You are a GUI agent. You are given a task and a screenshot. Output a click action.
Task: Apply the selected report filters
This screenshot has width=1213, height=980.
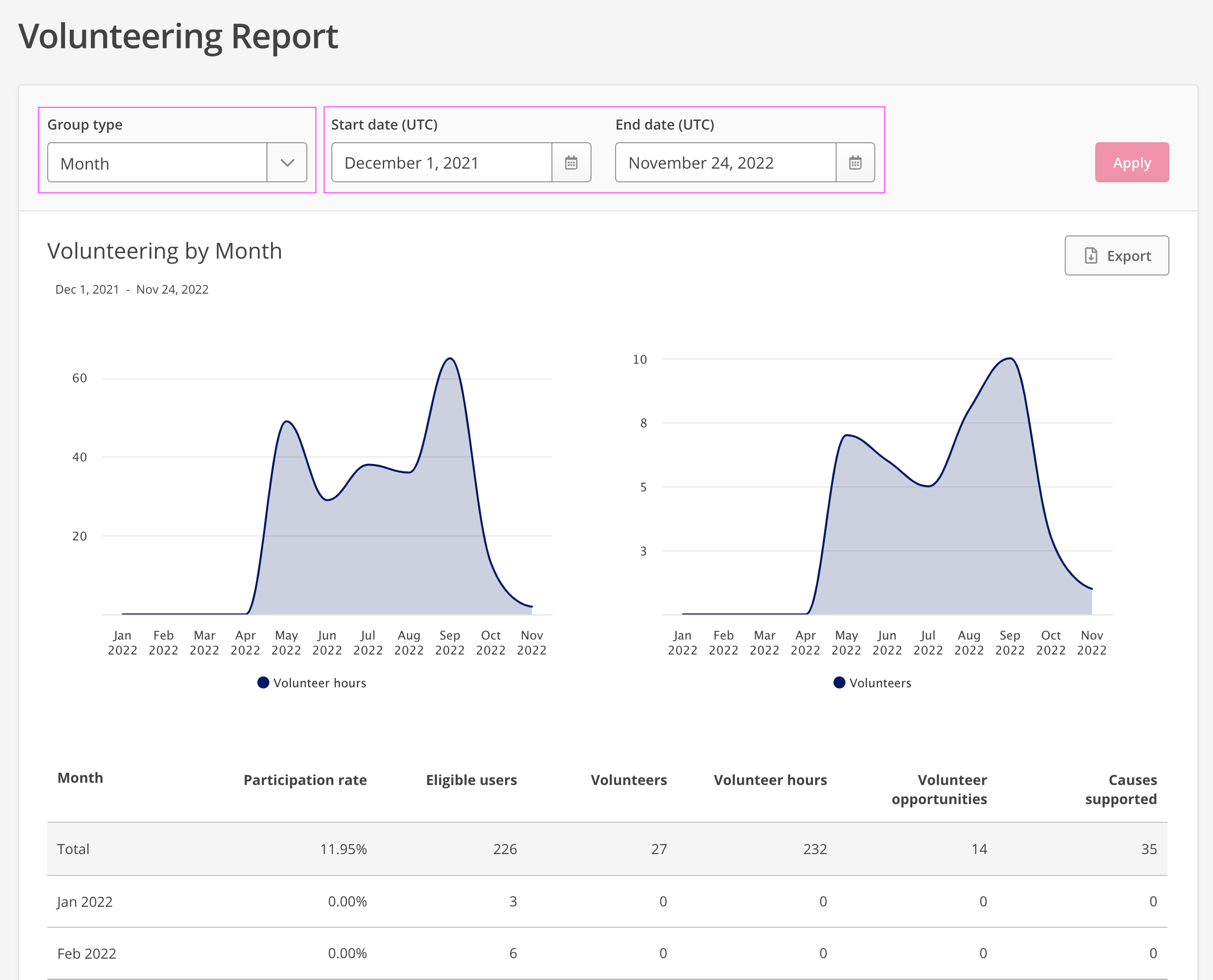[1132, 163]
